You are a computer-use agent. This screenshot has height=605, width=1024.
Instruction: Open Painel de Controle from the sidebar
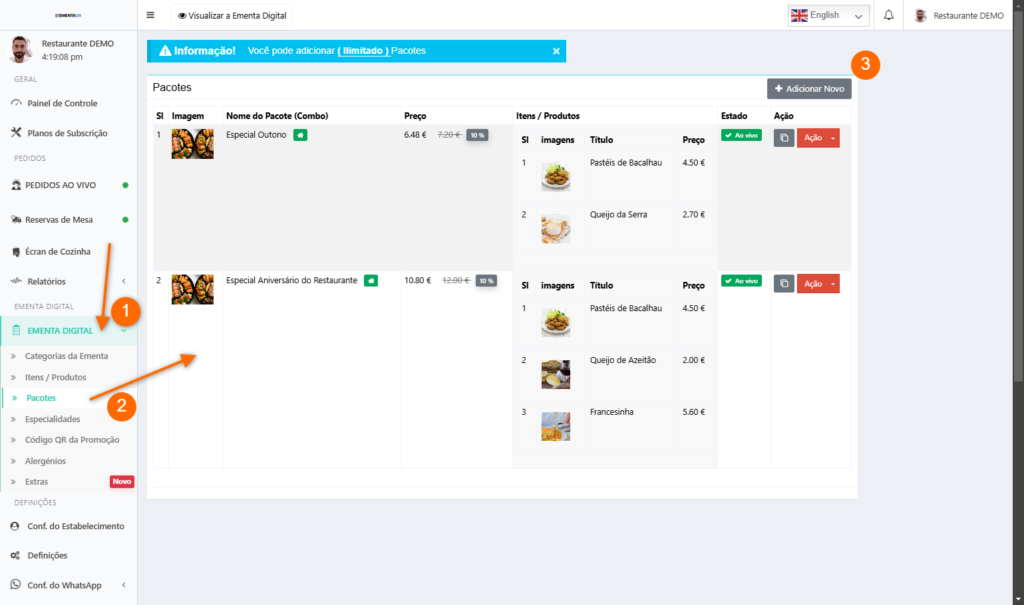(61, 103)
